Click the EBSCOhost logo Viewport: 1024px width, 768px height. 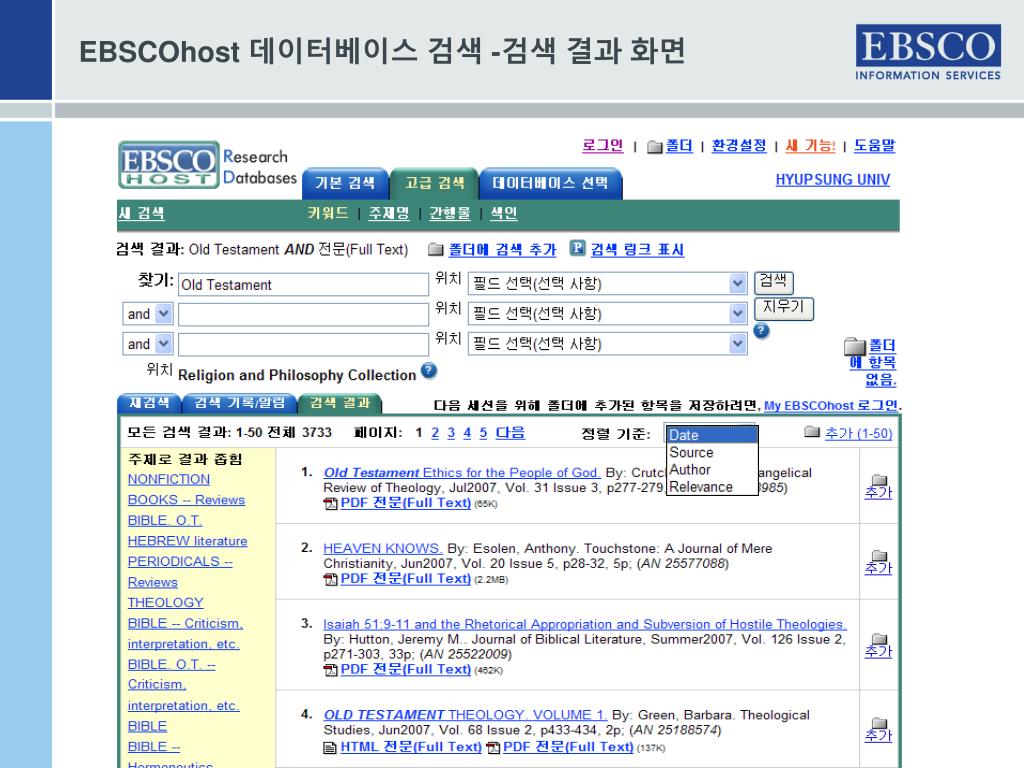pyautogui.click(x=168, y=165)
